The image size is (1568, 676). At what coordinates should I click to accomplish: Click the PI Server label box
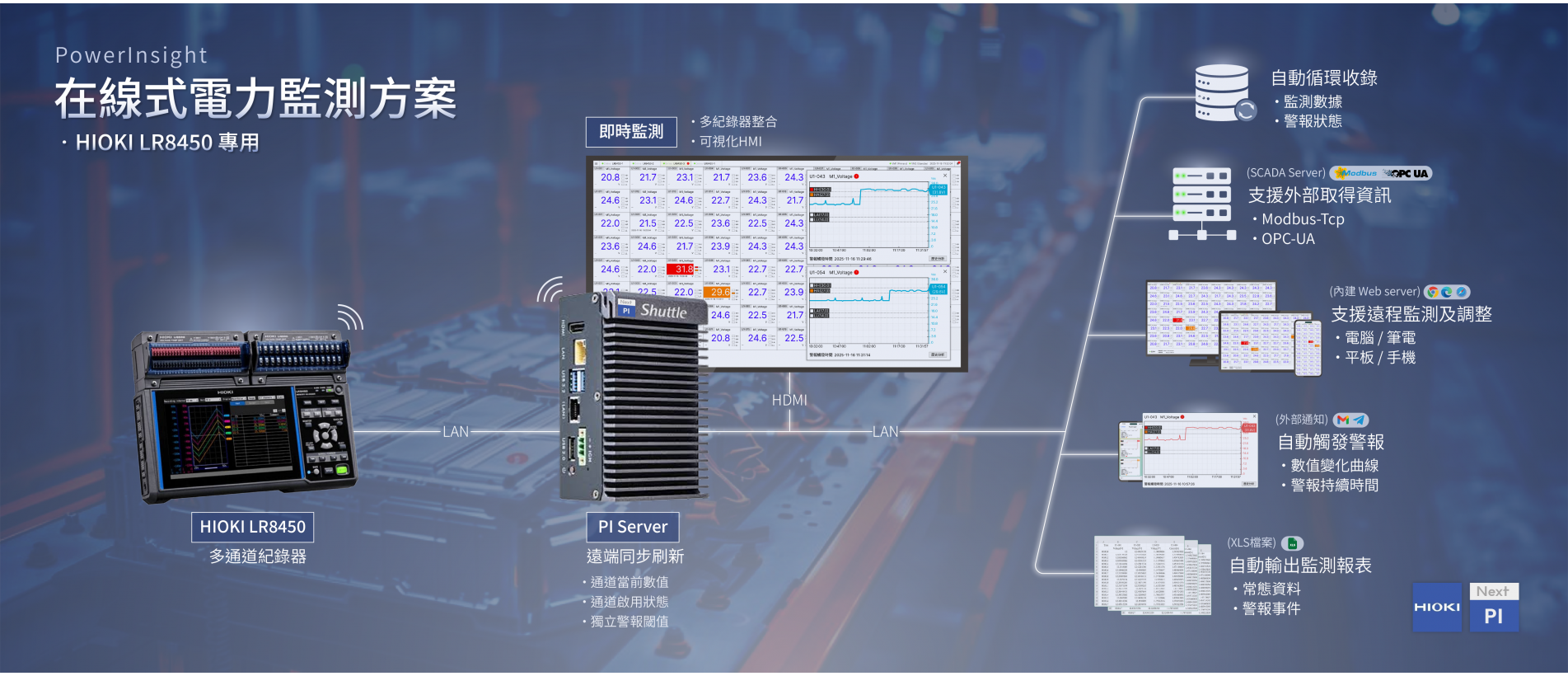point(632,527)
